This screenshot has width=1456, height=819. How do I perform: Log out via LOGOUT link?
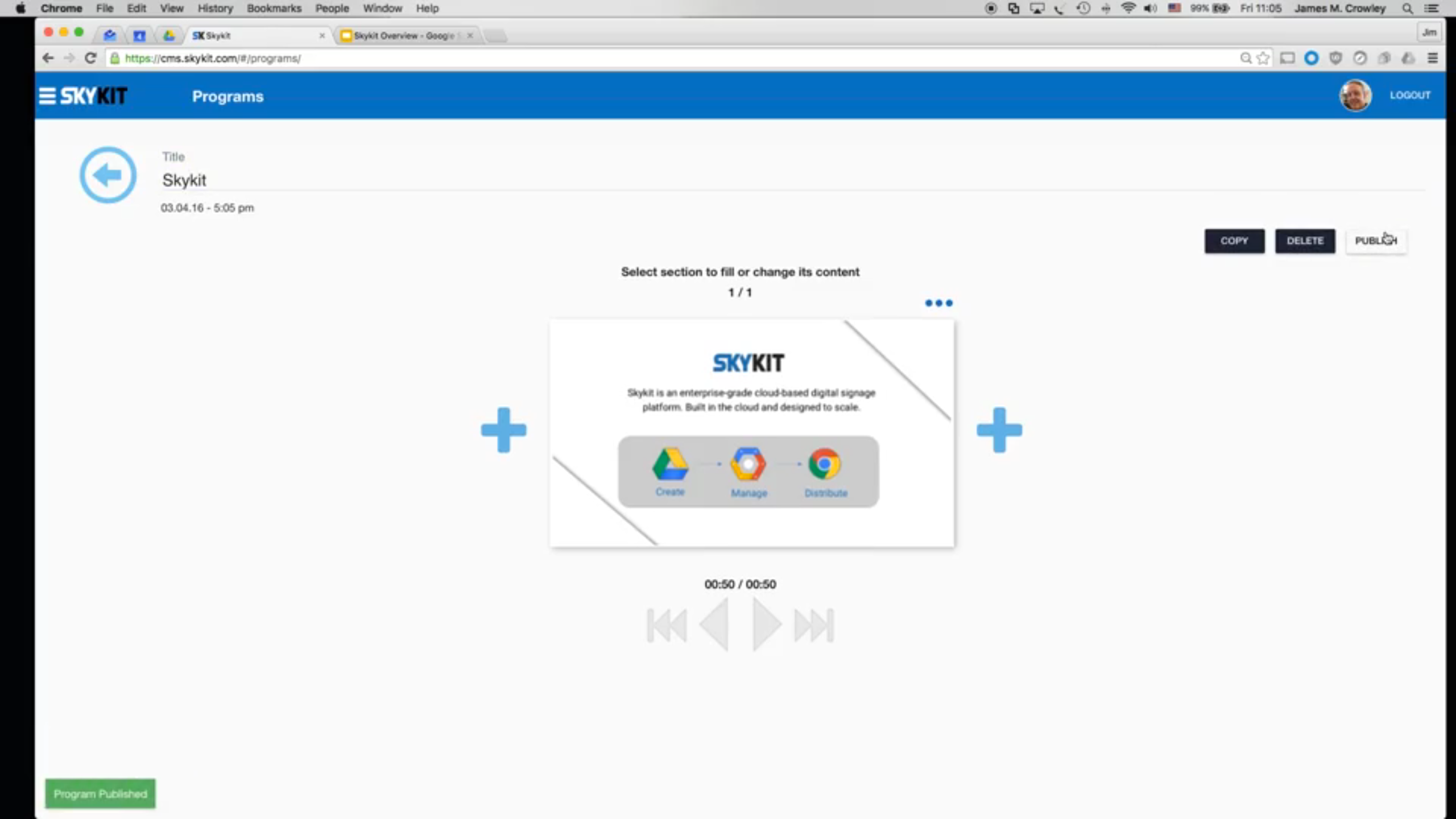click(x=1410, y=95)
